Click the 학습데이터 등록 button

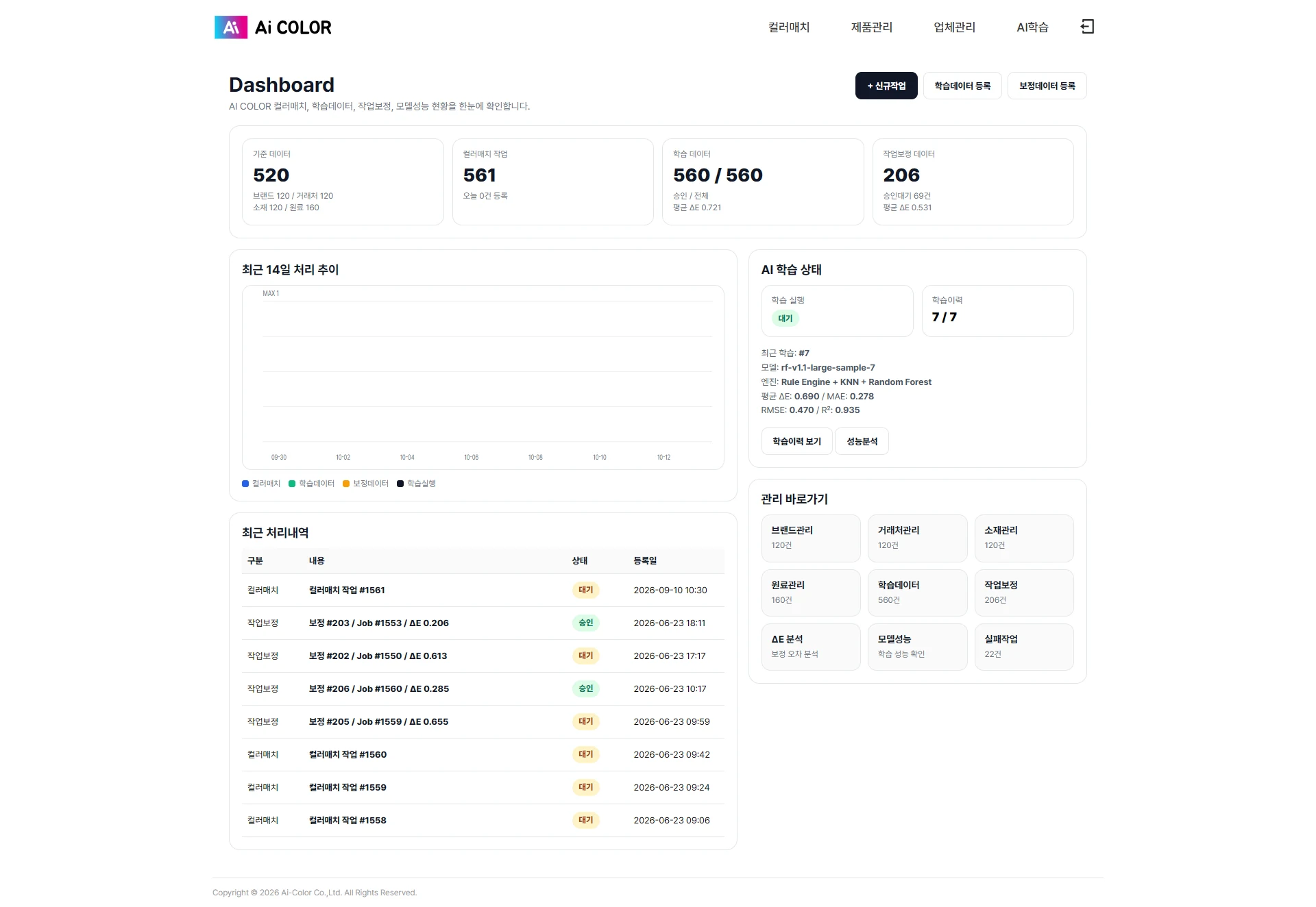[962, 86]
